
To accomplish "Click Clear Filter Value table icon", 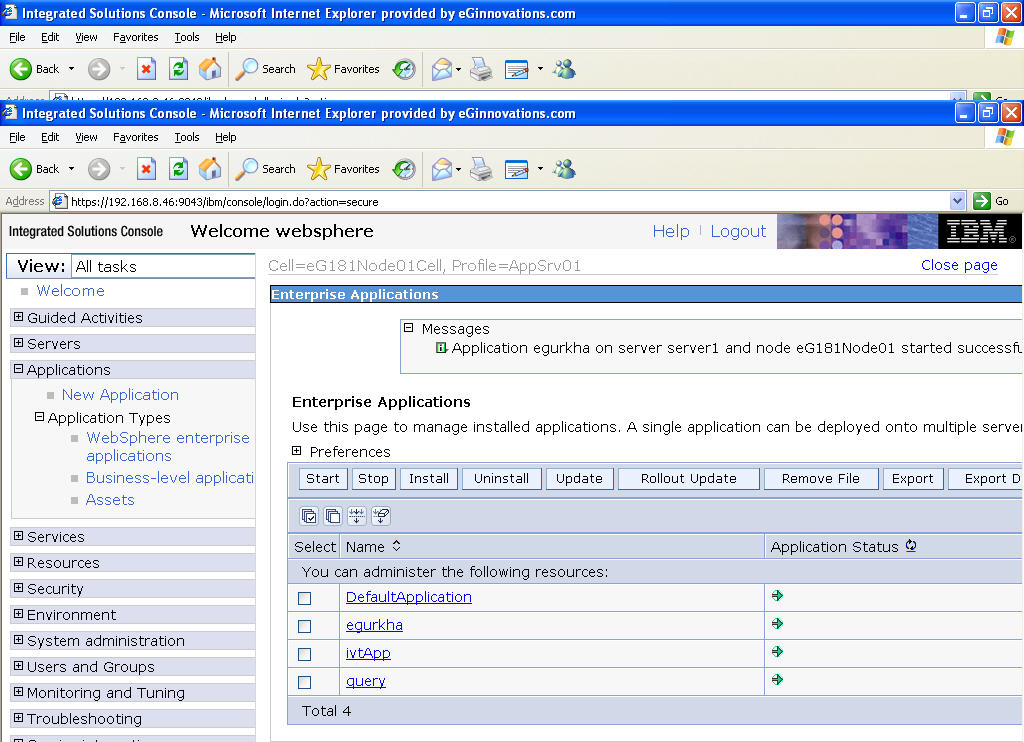I will coord(381,517).
